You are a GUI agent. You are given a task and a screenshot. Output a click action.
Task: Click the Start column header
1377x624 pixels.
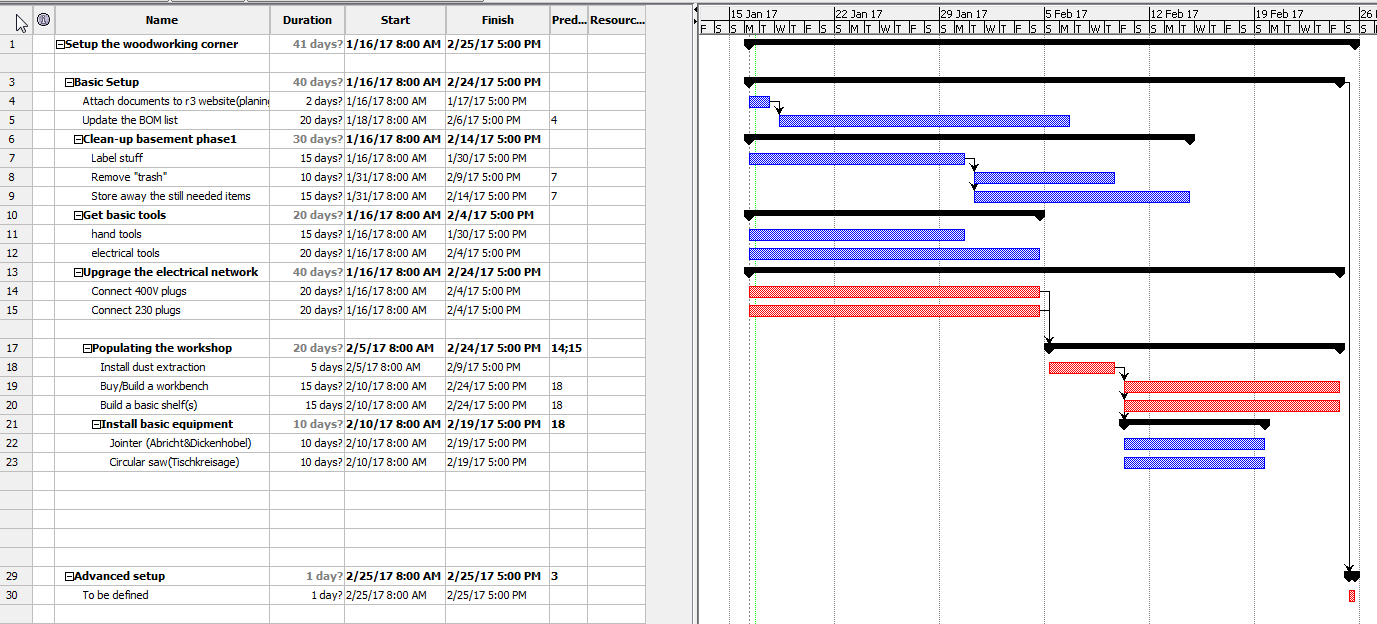(394, 19)
